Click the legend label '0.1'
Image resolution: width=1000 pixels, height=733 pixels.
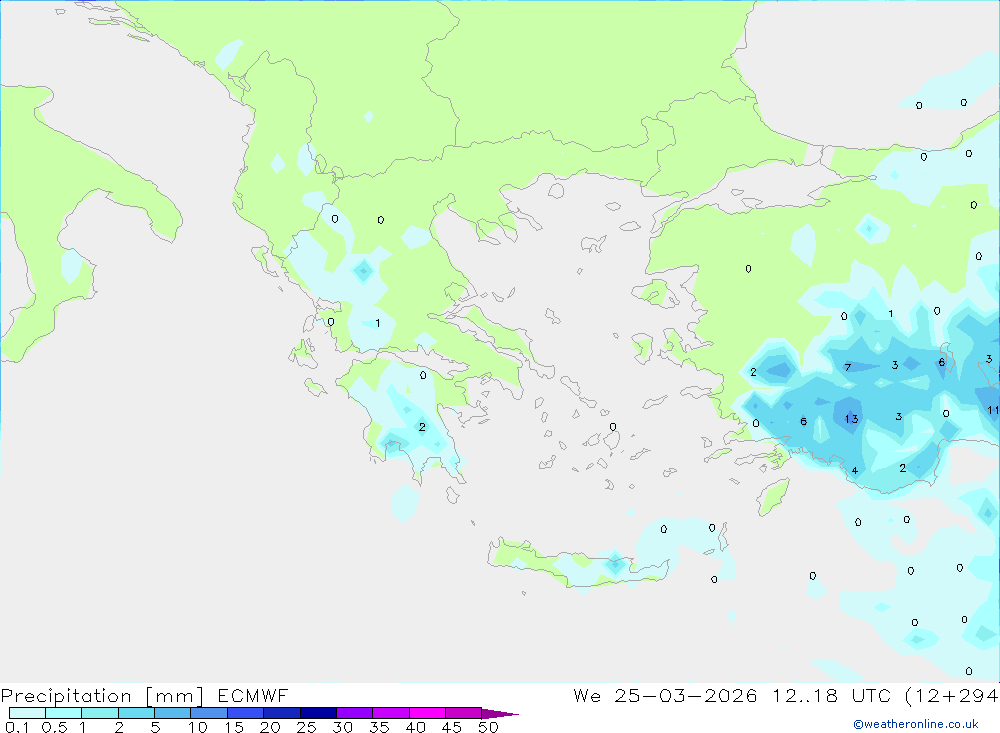(17, 727)
